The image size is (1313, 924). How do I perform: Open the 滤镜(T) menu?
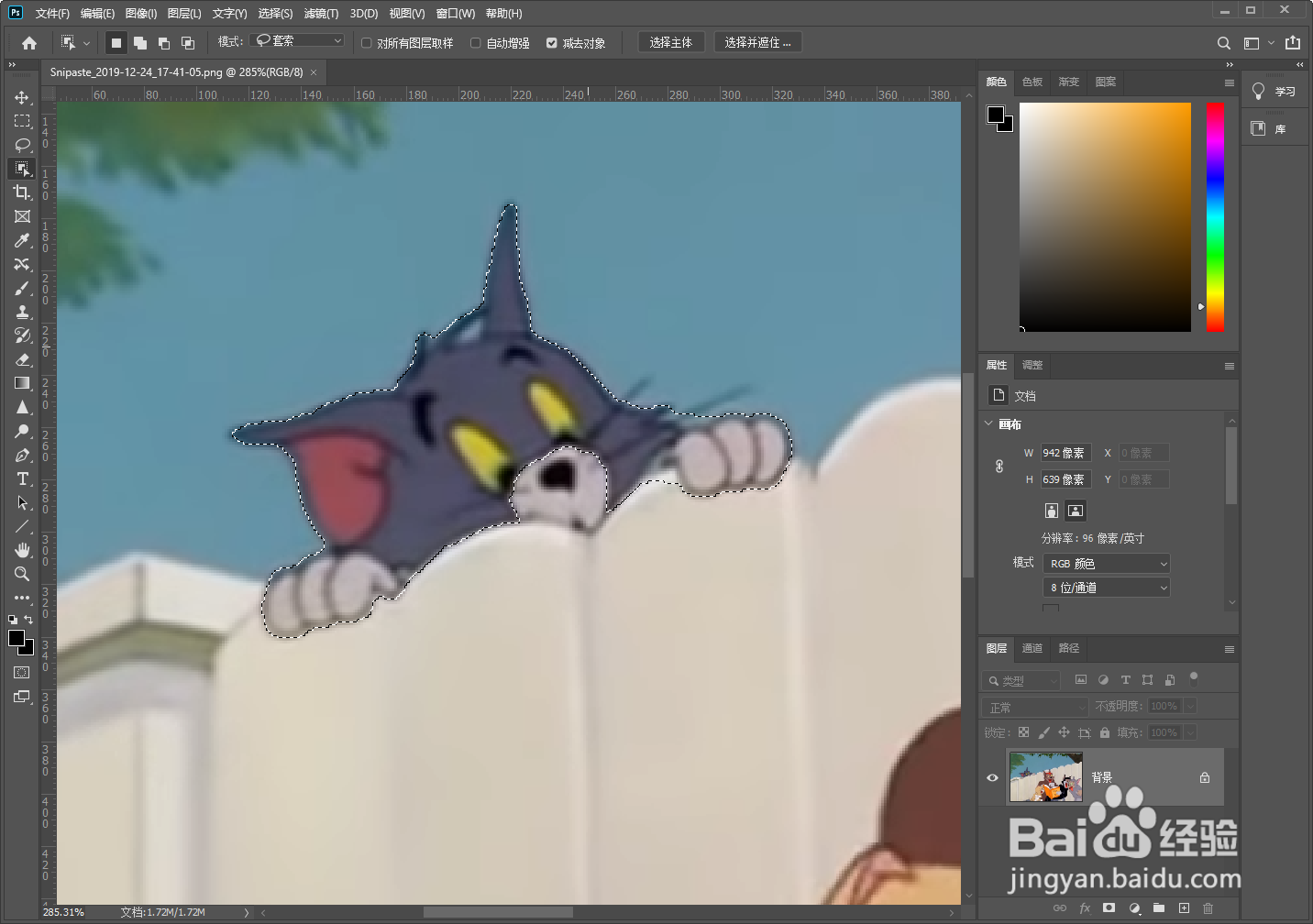click(321, 14)
